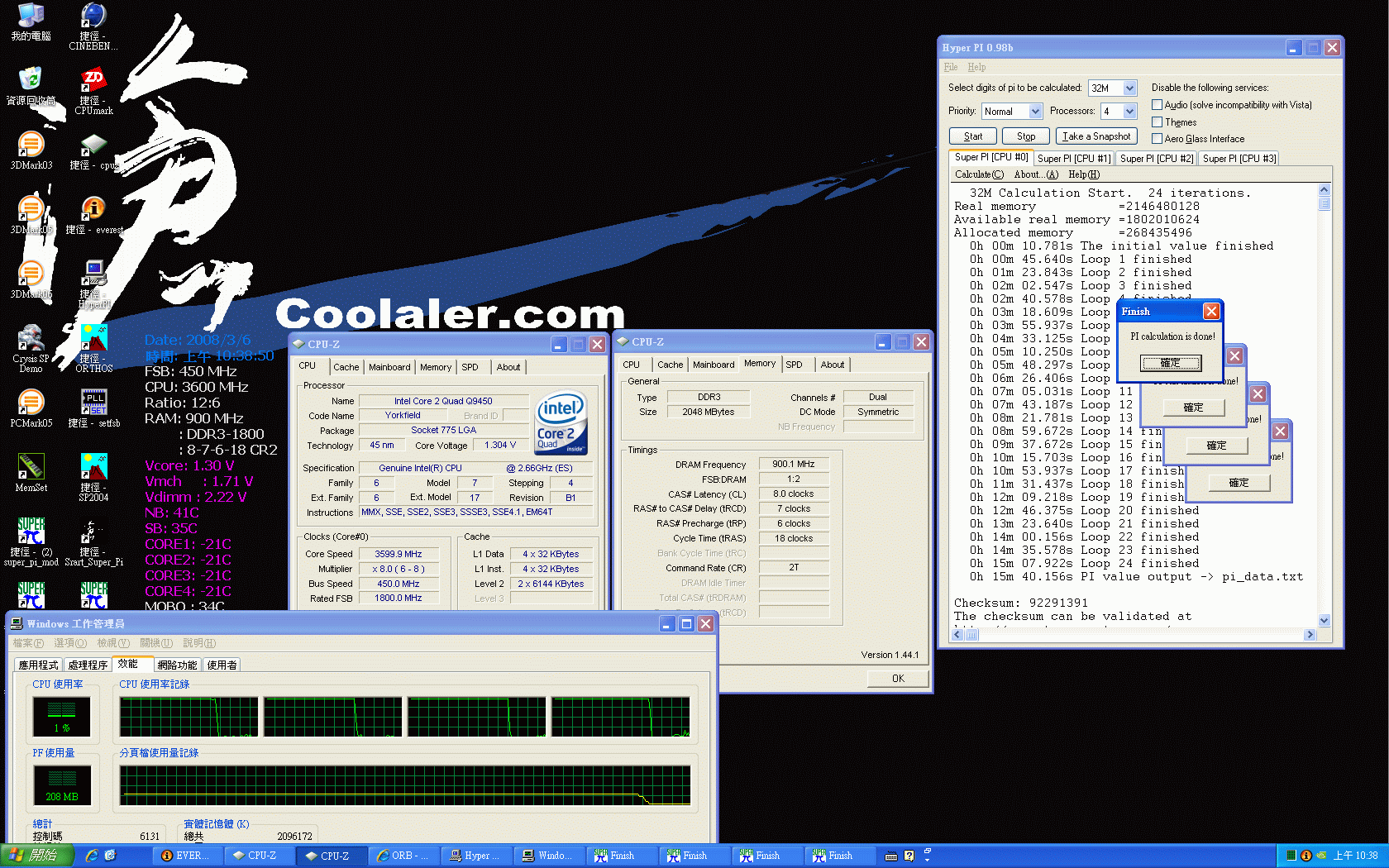The height and width of the screenshot is (868, 1389).
Task: Open the Srart_Super_Pi shortcut icon
Action: click(x=93, y=541)
